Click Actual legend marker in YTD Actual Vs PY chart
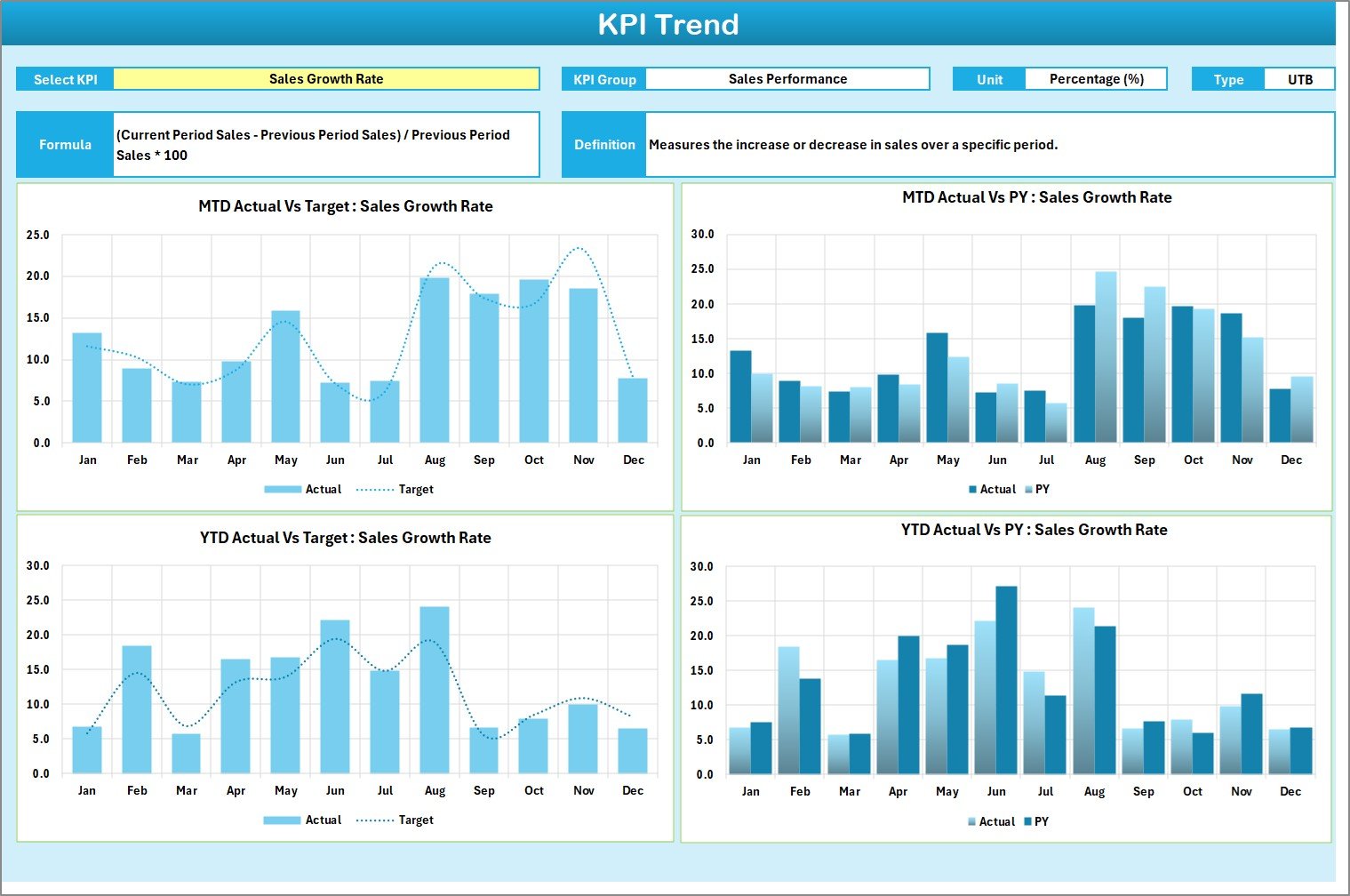 coord(971,822)
